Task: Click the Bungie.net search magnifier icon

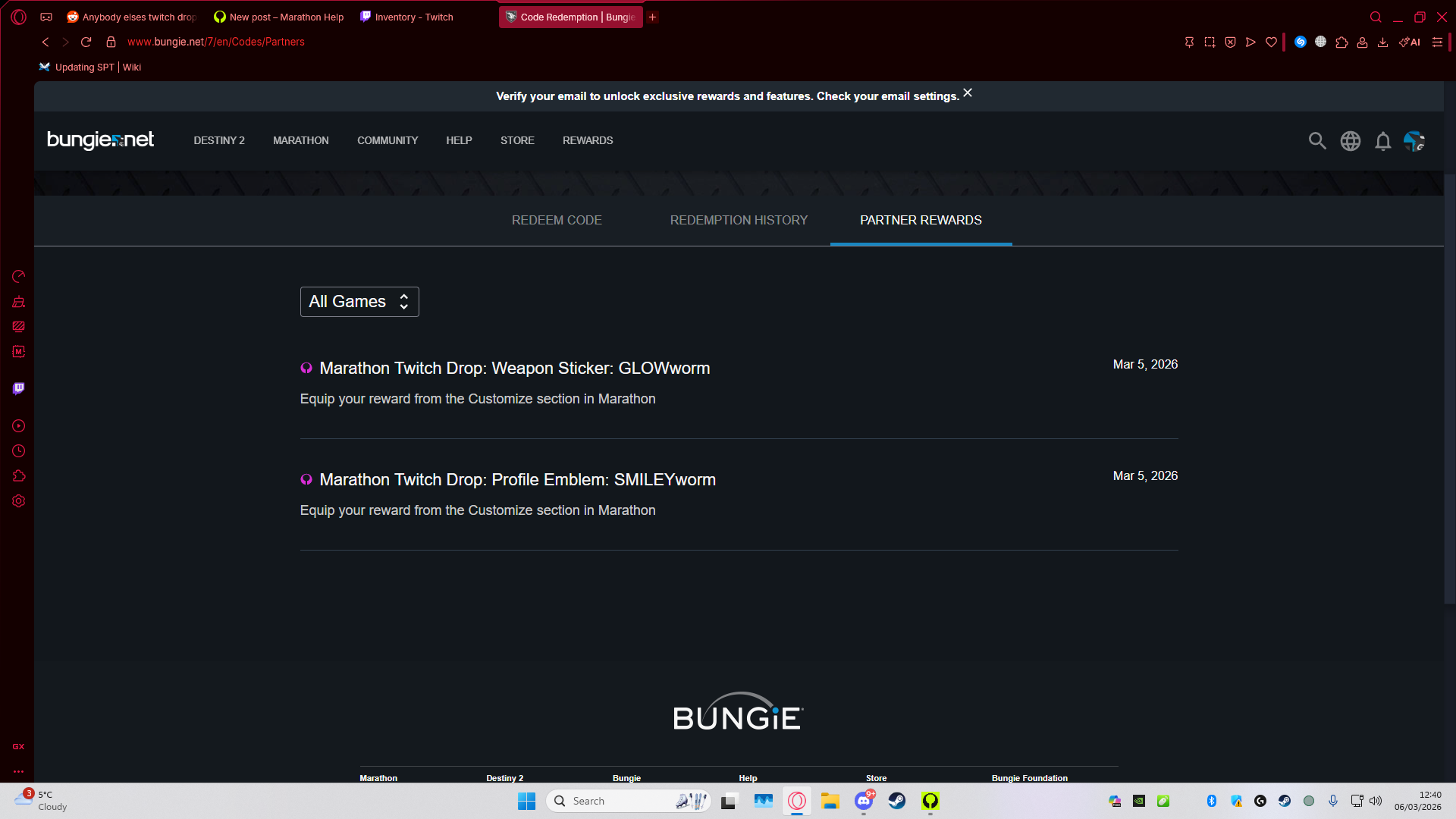Action: [1317, 141]
